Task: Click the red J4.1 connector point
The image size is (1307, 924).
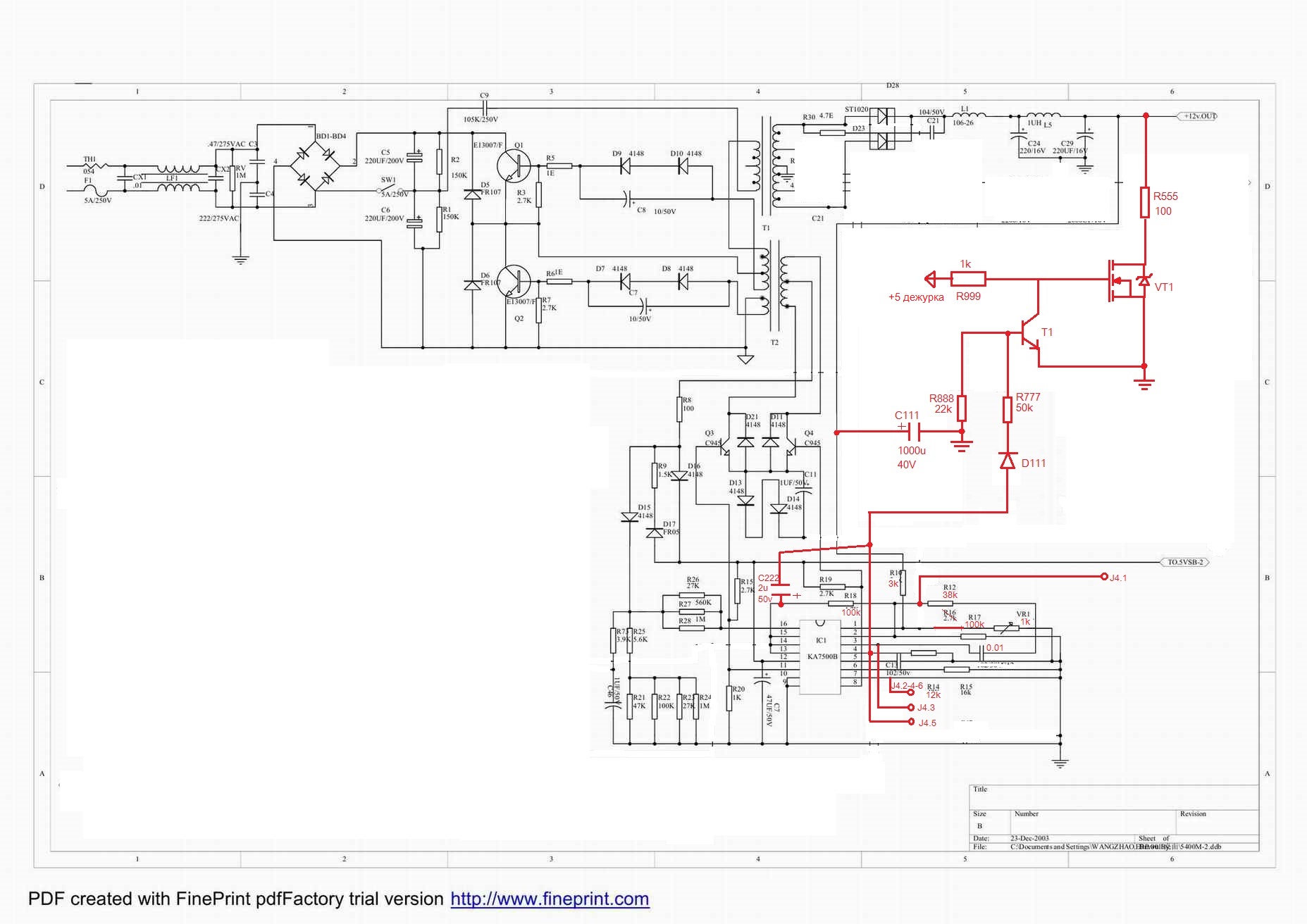Action: 1104,577
